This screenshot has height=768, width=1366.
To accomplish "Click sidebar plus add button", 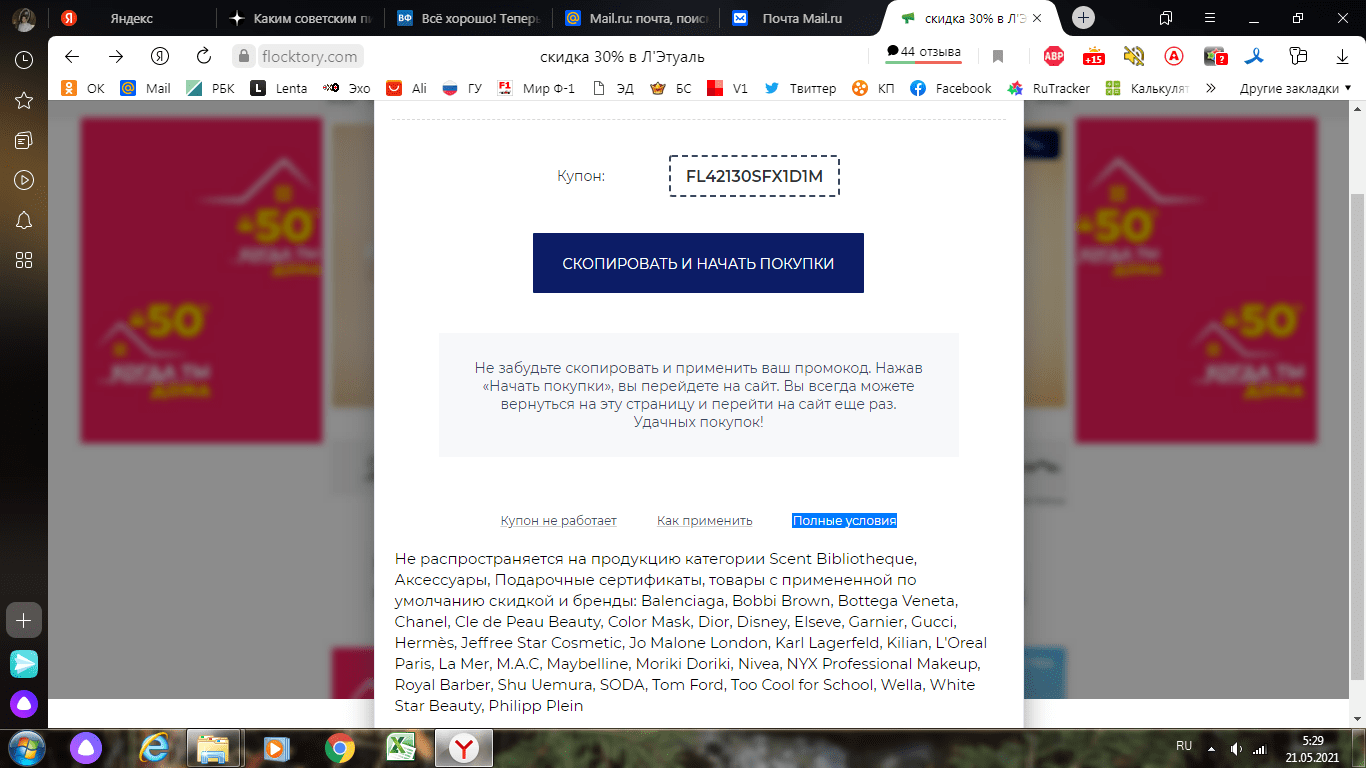I will (24, 620).
